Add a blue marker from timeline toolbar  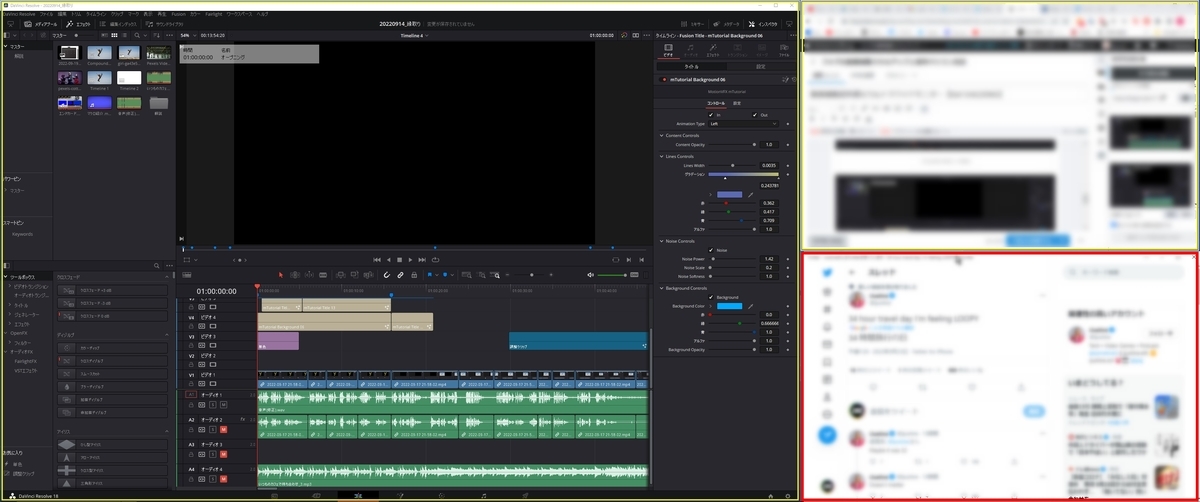pyautogui.click(x=444, y=275)
